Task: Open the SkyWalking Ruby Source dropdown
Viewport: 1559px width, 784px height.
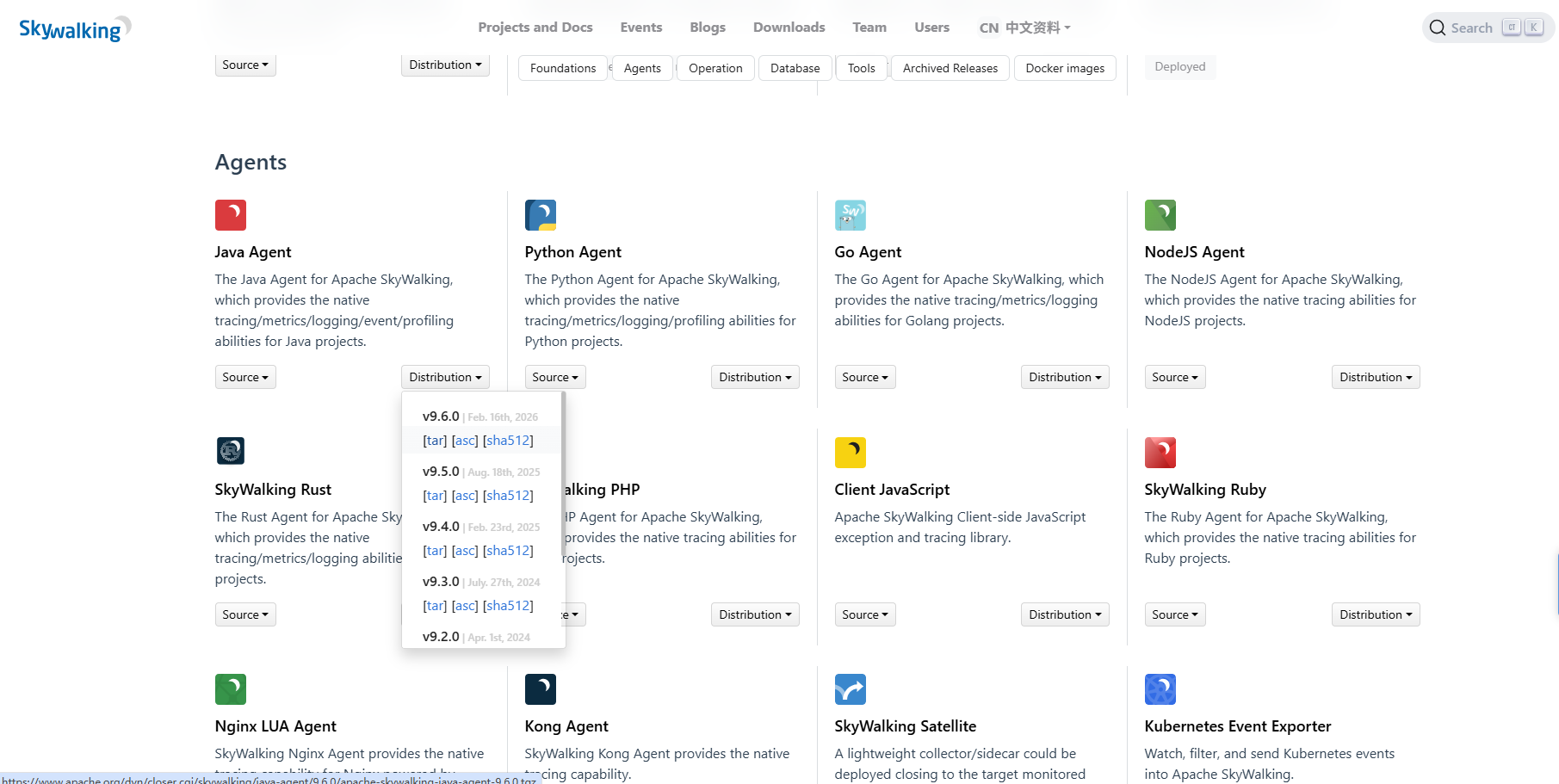Action: (x=1175, y=614)
